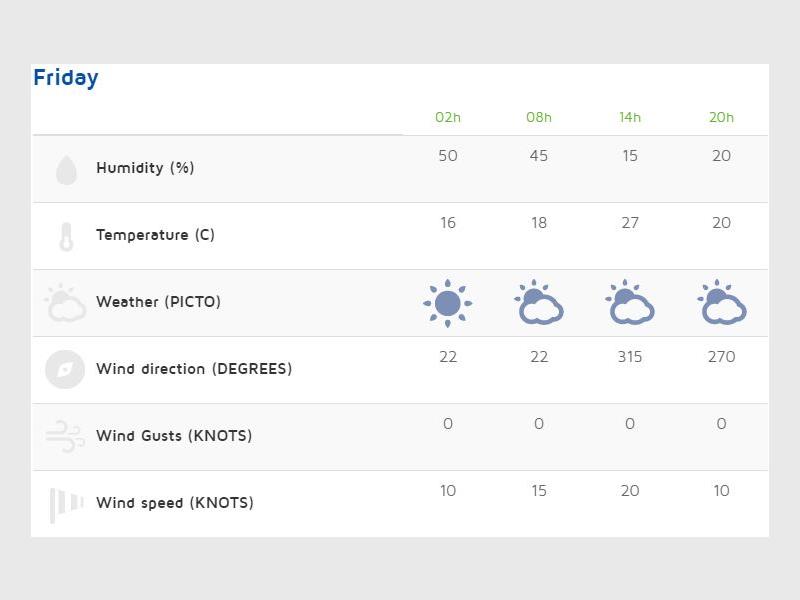
Task: Select the partly cloudy icon at 08h
Action: click(539, 303)
